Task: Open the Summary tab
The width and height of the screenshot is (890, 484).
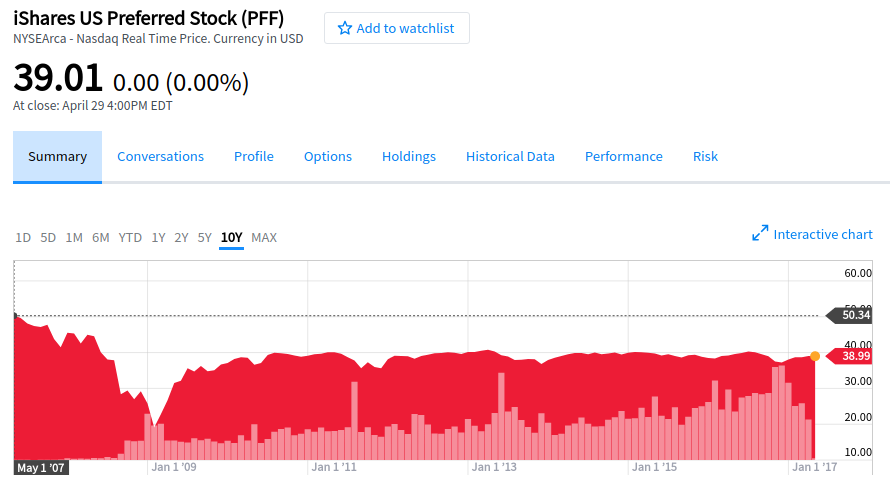Action: tap(57, 157)
